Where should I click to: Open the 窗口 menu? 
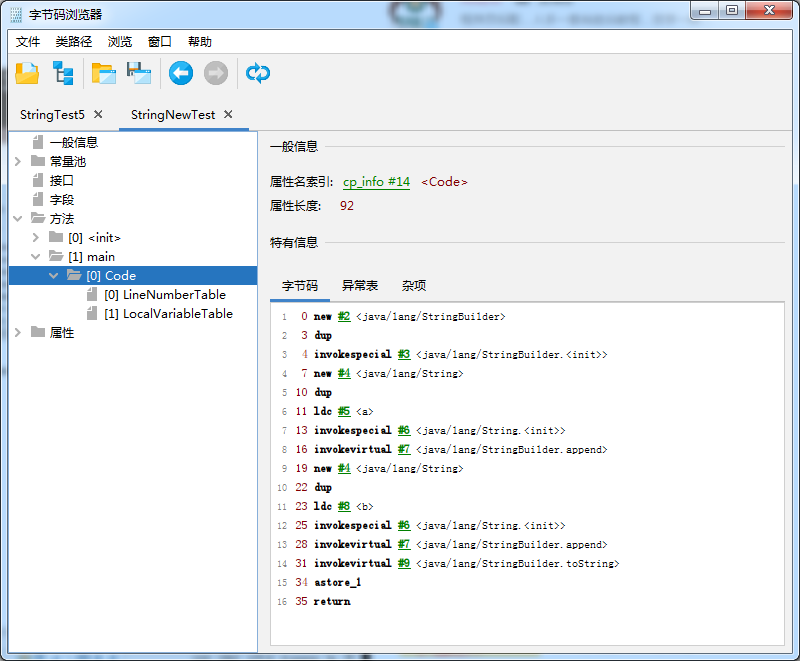160,42
